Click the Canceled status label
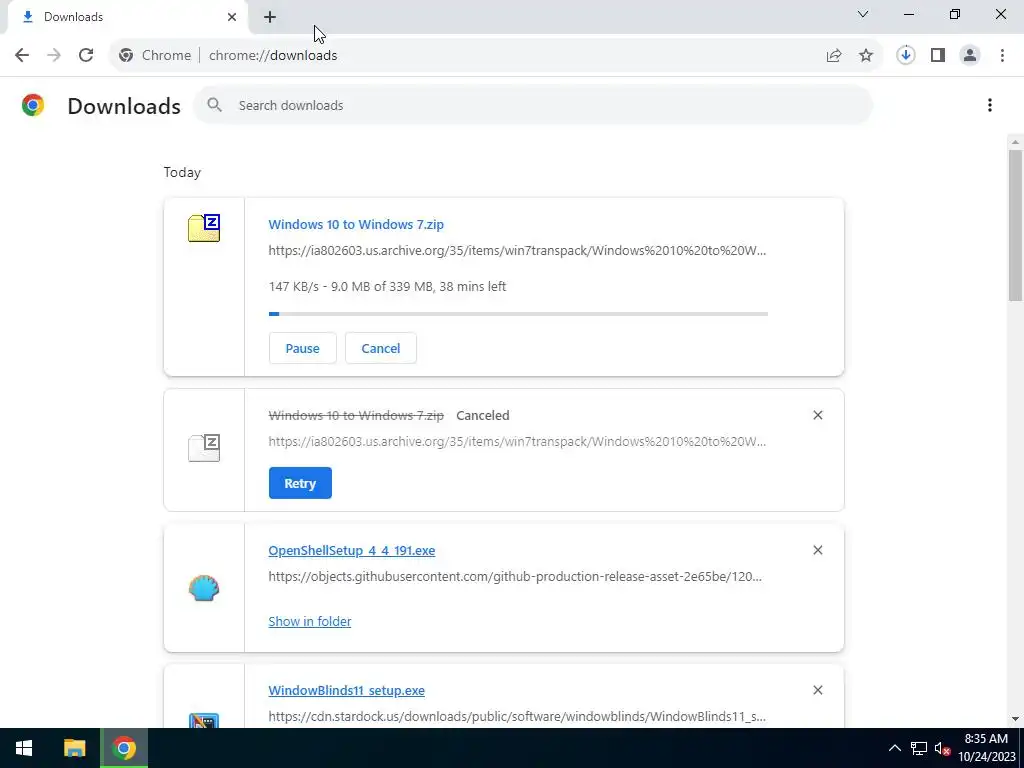 pos(483,415)
